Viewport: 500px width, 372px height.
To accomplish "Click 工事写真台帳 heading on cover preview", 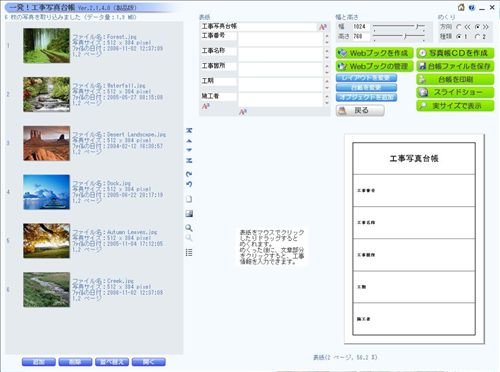I will [x=414, y=158].
